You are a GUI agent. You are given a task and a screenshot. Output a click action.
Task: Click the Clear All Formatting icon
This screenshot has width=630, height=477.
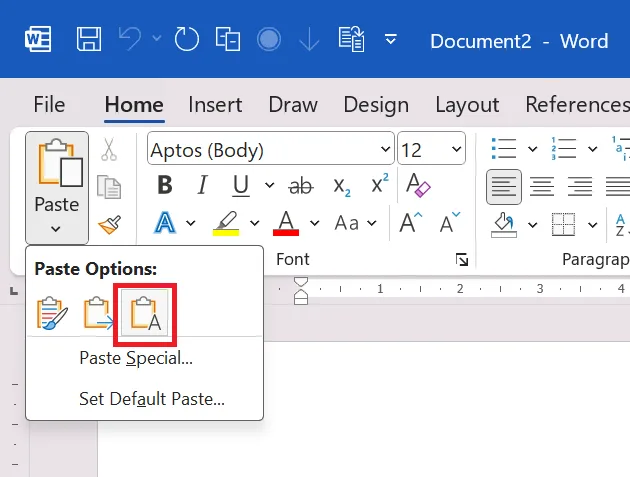pos(417,186)
